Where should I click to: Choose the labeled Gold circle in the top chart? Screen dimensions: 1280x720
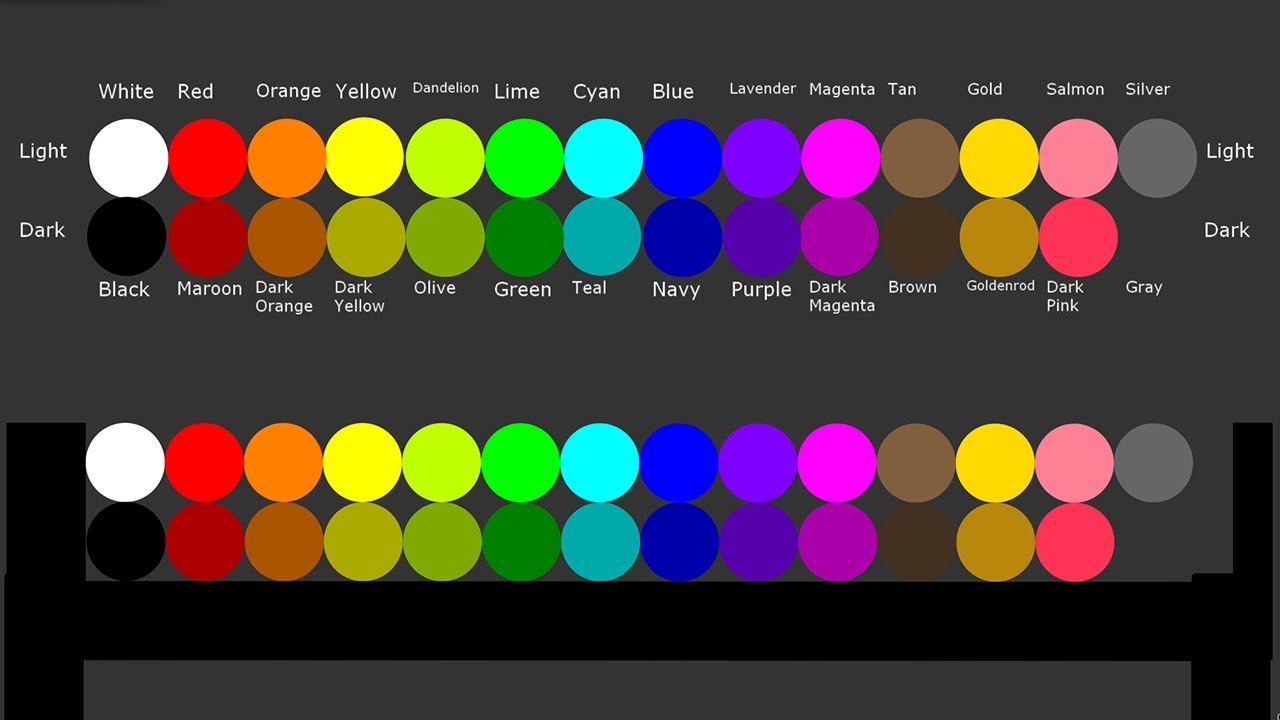coord(999,158)
